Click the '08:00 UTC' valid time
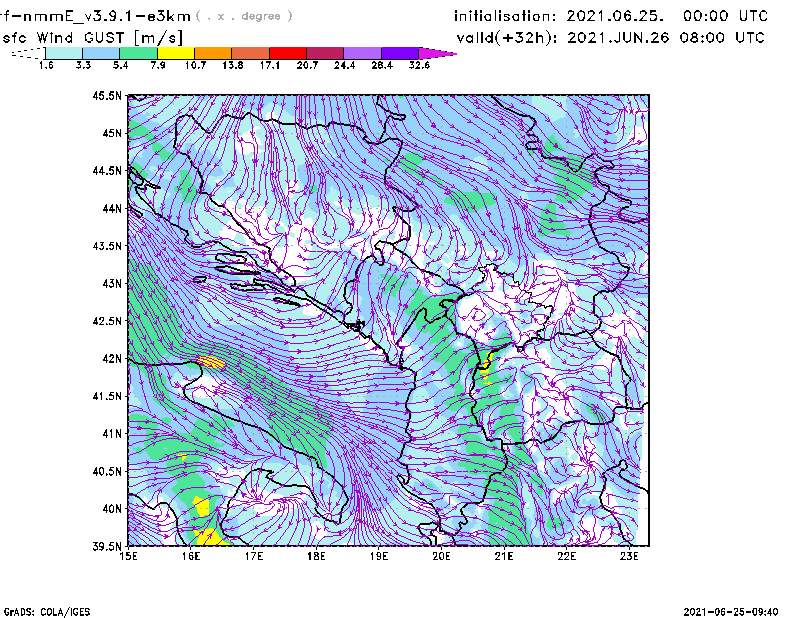Screen dimensions: 800x618 [x=722, y=38]
